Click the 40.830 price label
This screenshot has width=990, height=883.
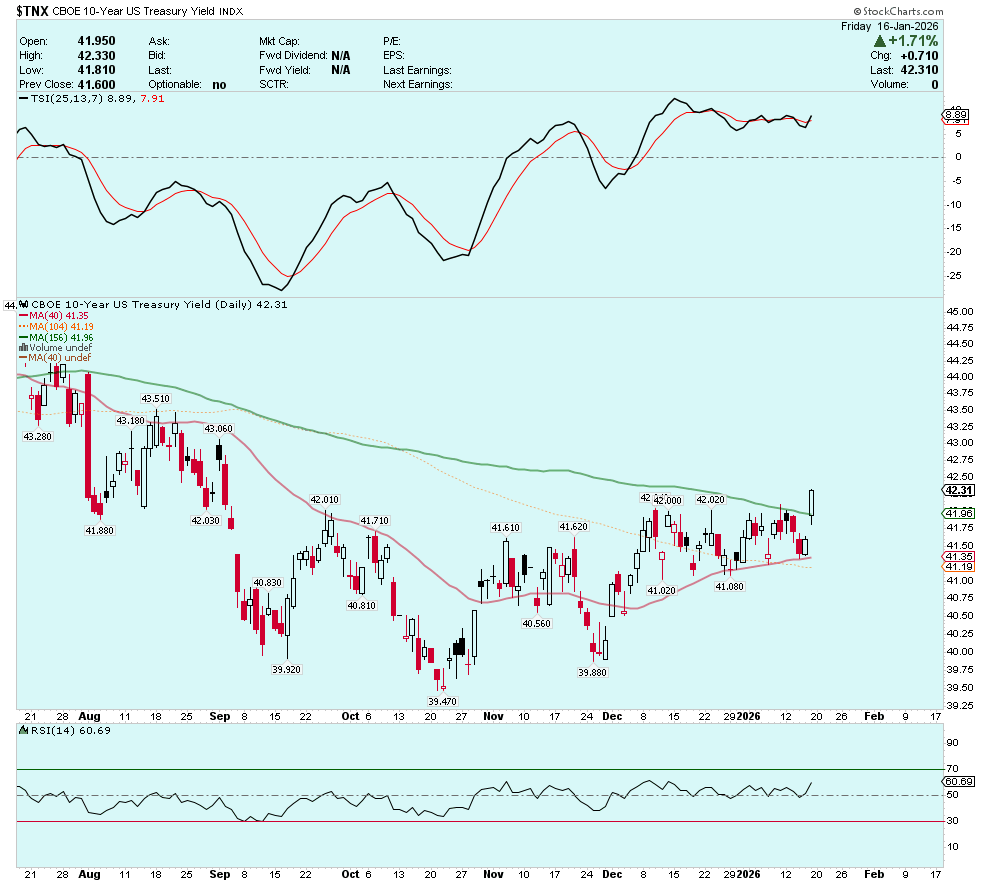267,583
